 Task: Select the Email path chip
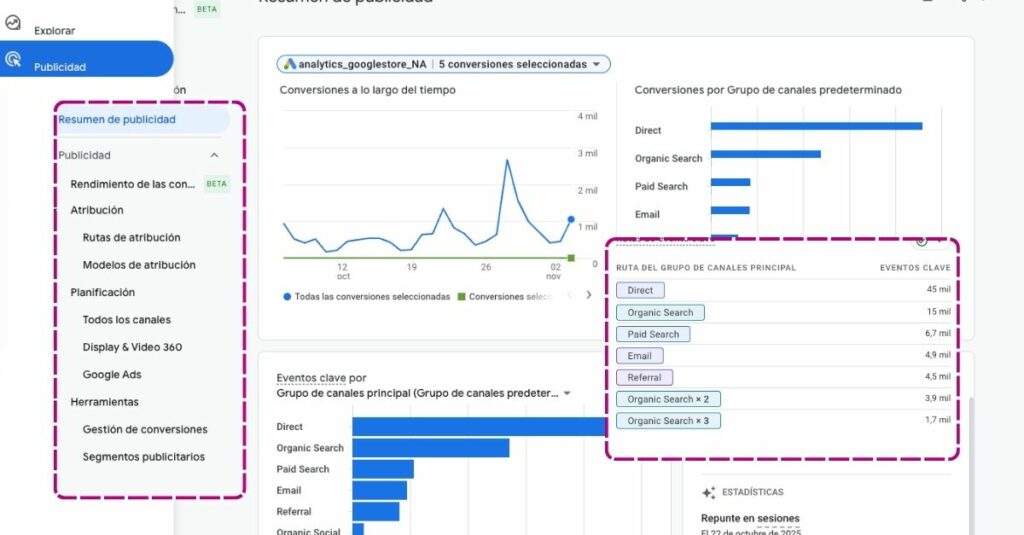639,356
